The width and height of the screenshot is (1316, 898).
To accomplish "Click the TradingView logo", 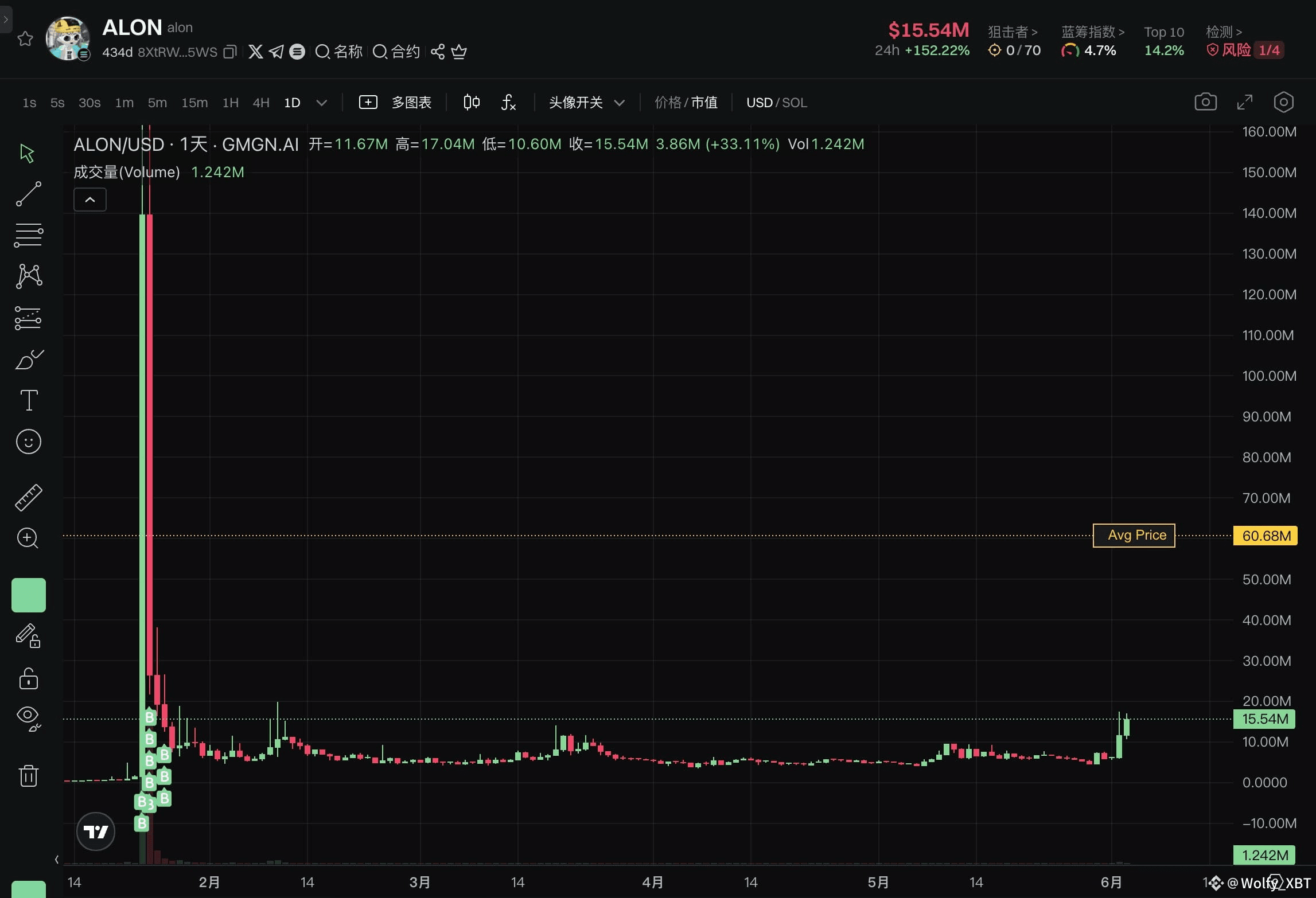I will point(96,831).
